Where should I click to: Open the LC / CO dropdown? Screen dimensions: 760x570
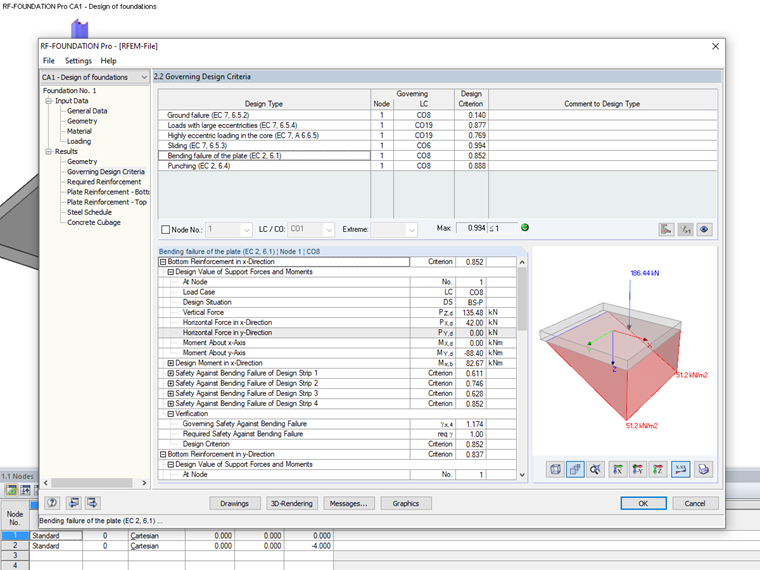click(x=329, y=230)
